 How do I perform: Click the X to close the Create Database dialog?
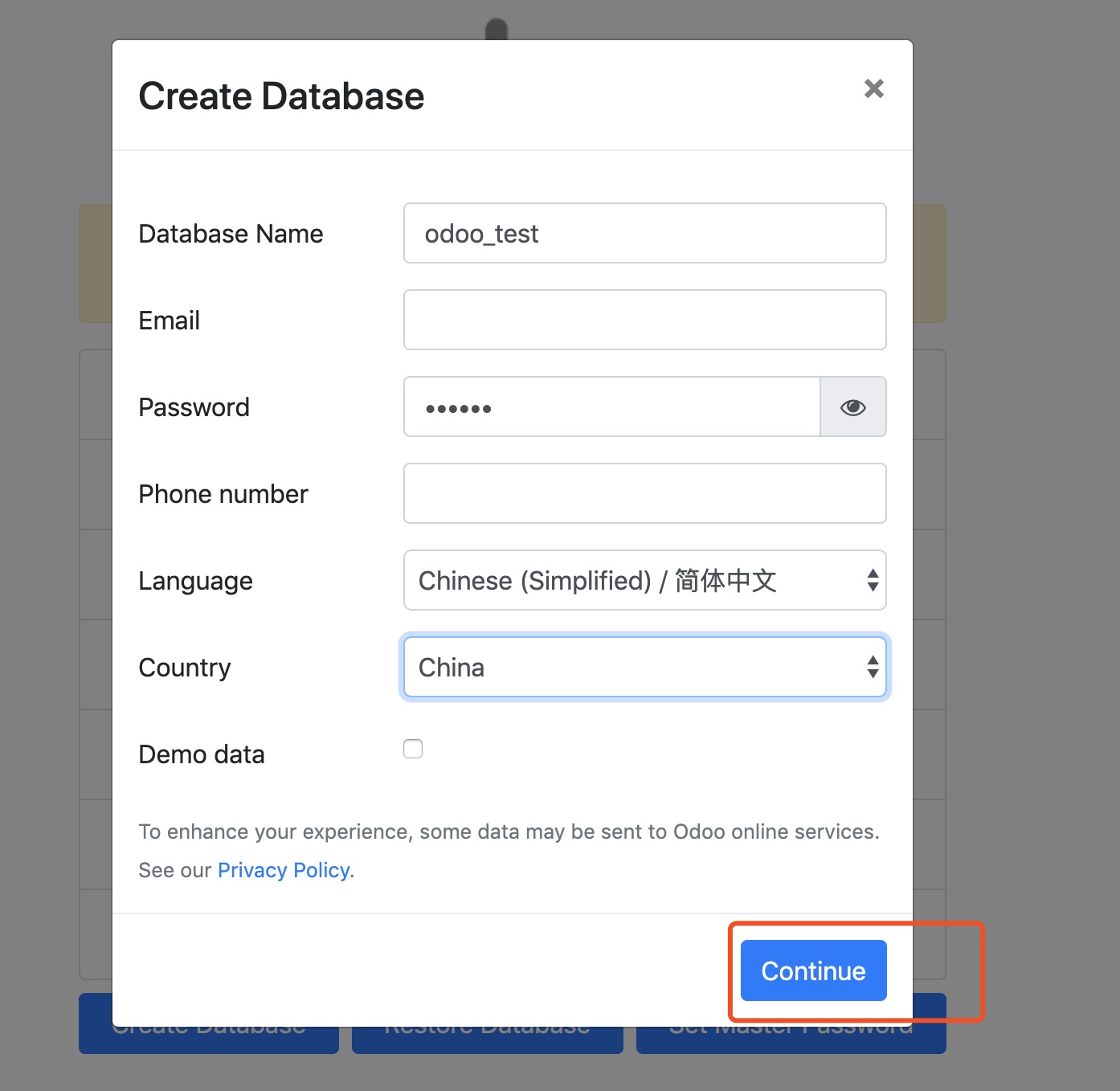click(x=873, y=88)
